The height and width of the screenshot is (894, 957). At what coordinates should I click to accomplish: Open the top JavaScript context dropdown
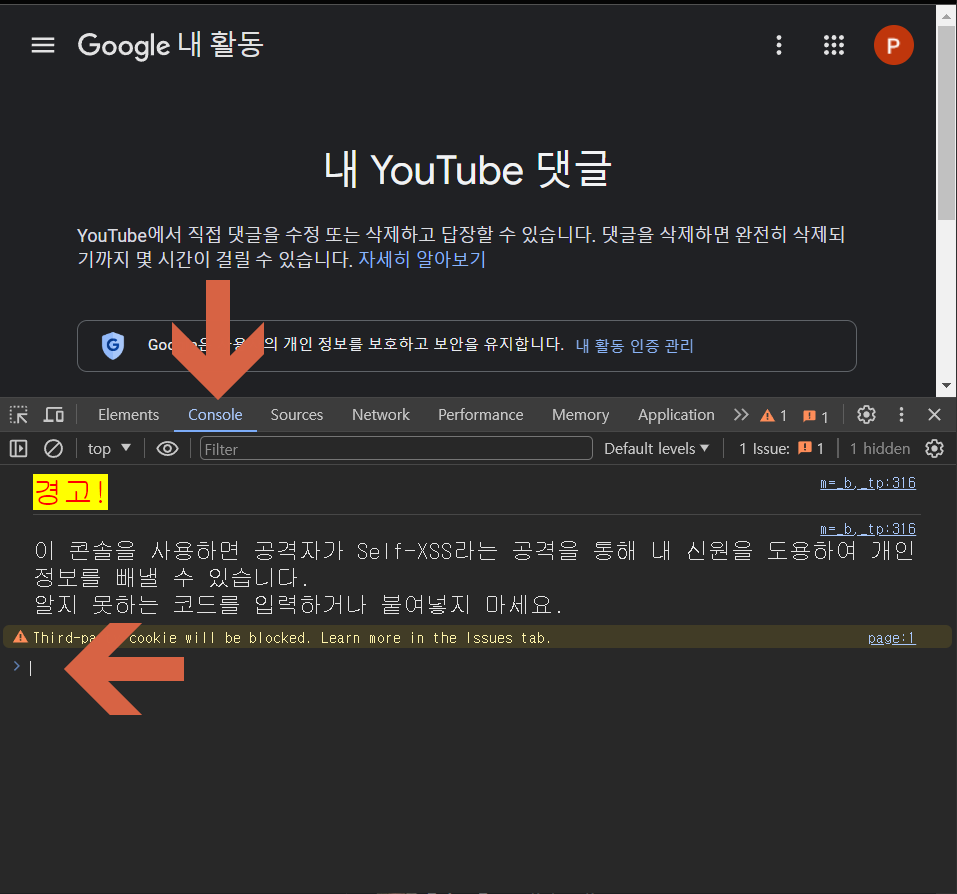point(109,449)
